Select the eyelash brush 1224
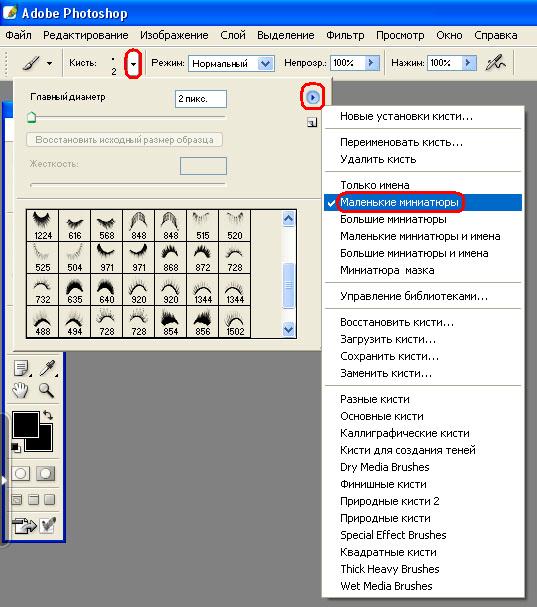This screenshot has height=607, width=537. click(43, 226)
